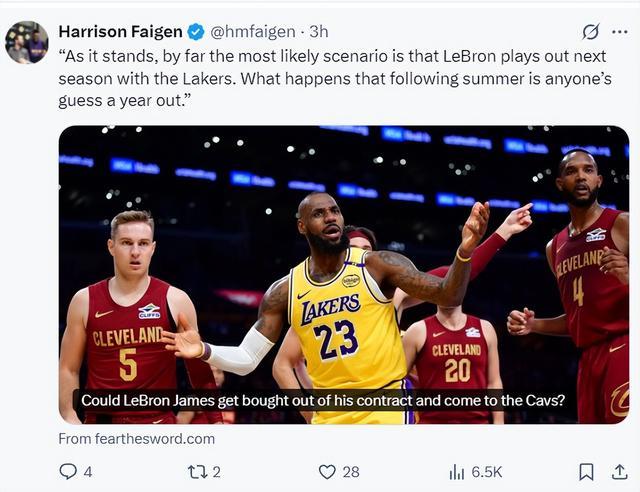Click the reply speech bubble icon
Screen dimensions: 640x492
68,471
